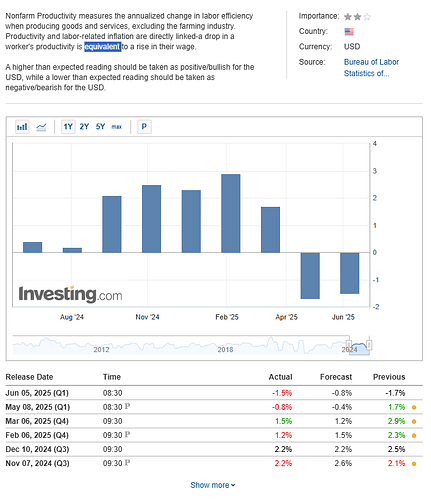Select the 2Y time range
This screenshot has height=500, width=431.
click(x=84, y=127)
